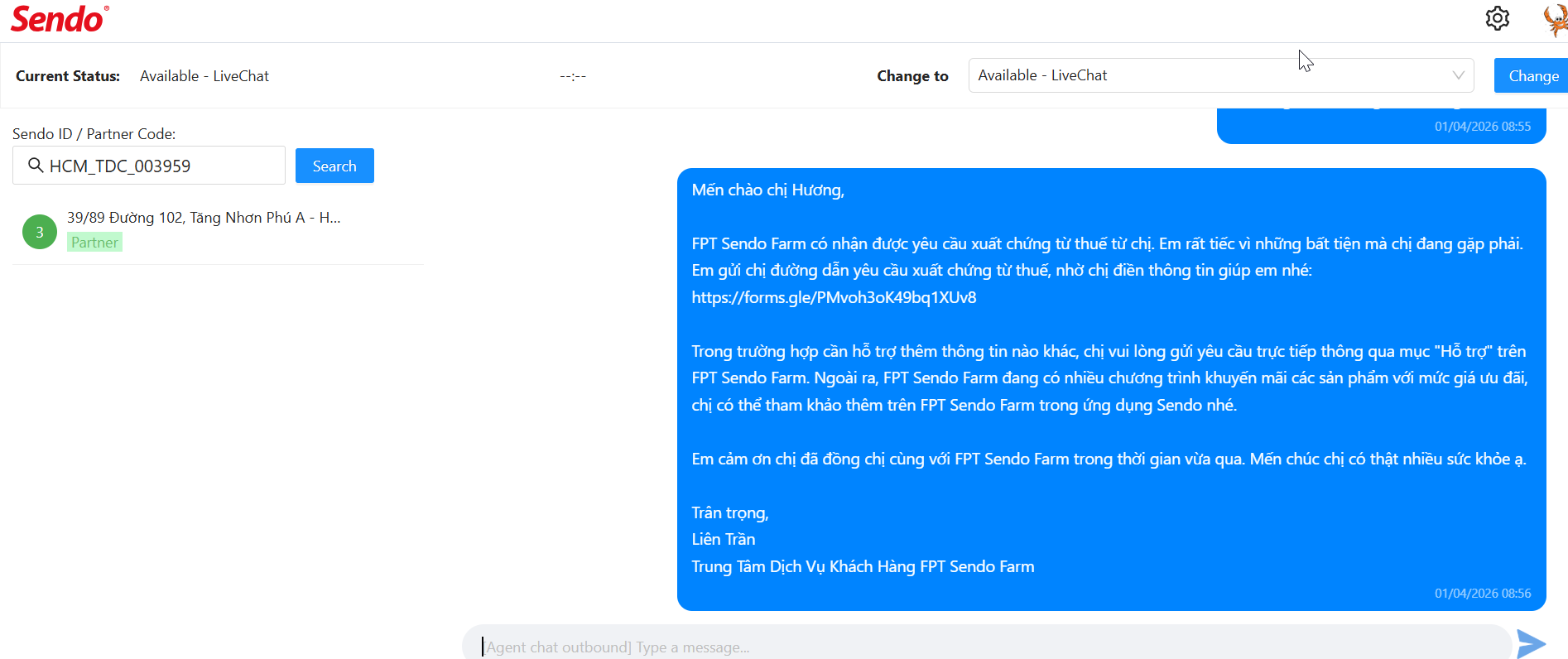
Task: Open the user avatar menu
Action: tap(1556, 19)
